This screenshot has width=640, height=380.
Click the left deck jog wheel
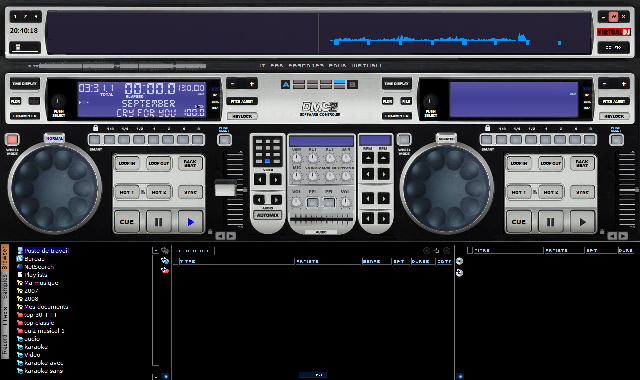point(55,188)
